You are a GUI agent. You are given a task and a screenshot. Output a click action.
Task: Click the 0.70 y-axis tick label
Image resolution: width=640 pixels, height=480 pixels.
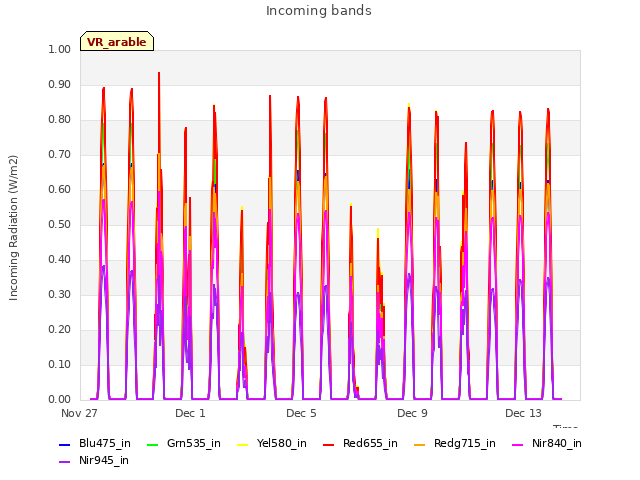pyautogui.click(x=60, y=155)
